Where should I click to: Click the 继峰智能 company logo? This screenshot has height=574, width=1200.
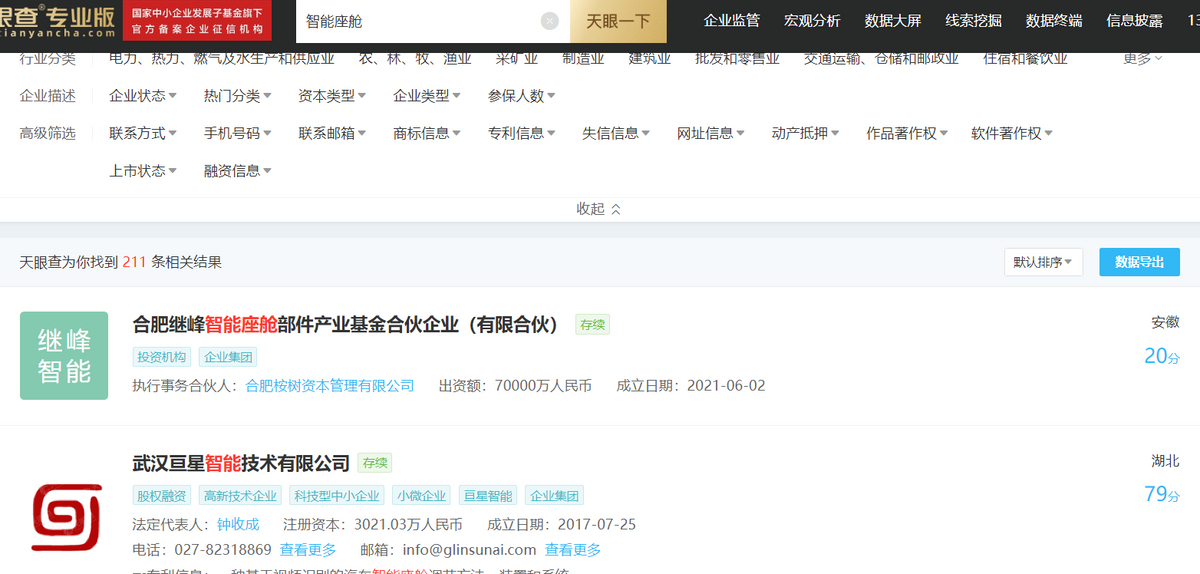point(64,356)
